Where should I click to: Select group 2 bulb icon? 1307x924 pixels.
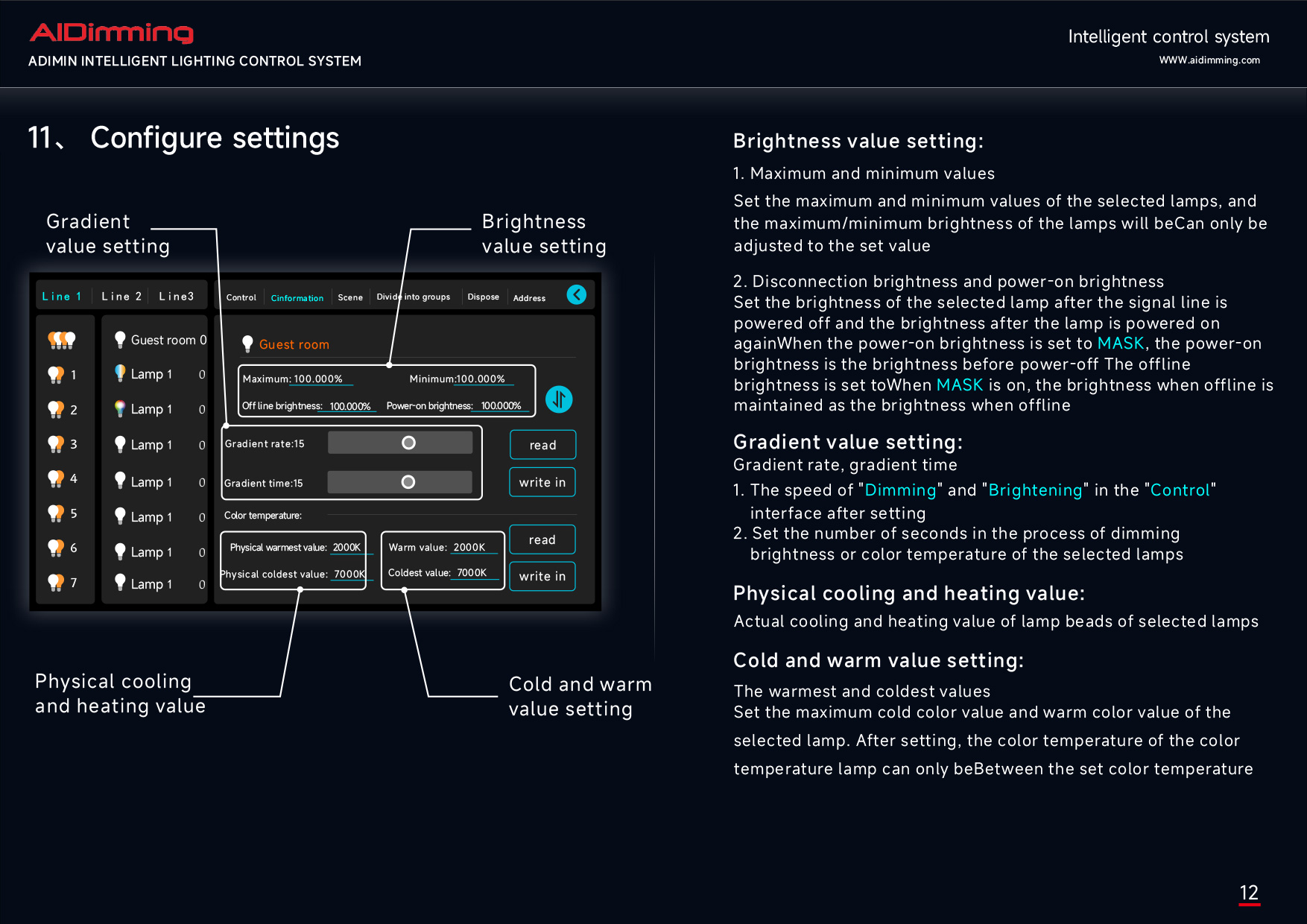pyautogui.click(x=56, y=409)
